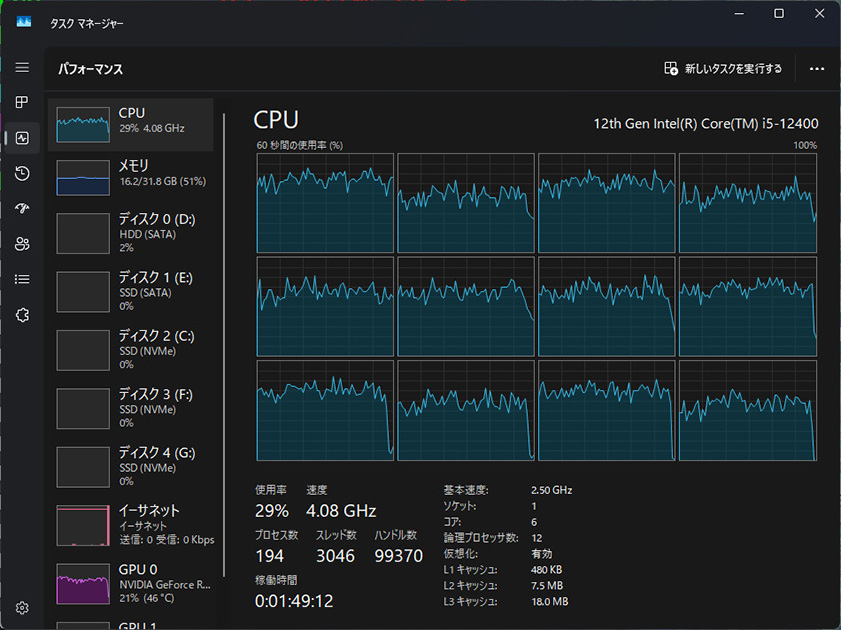Click the GPU 0 purple graph thumbnail

(83, 584)
